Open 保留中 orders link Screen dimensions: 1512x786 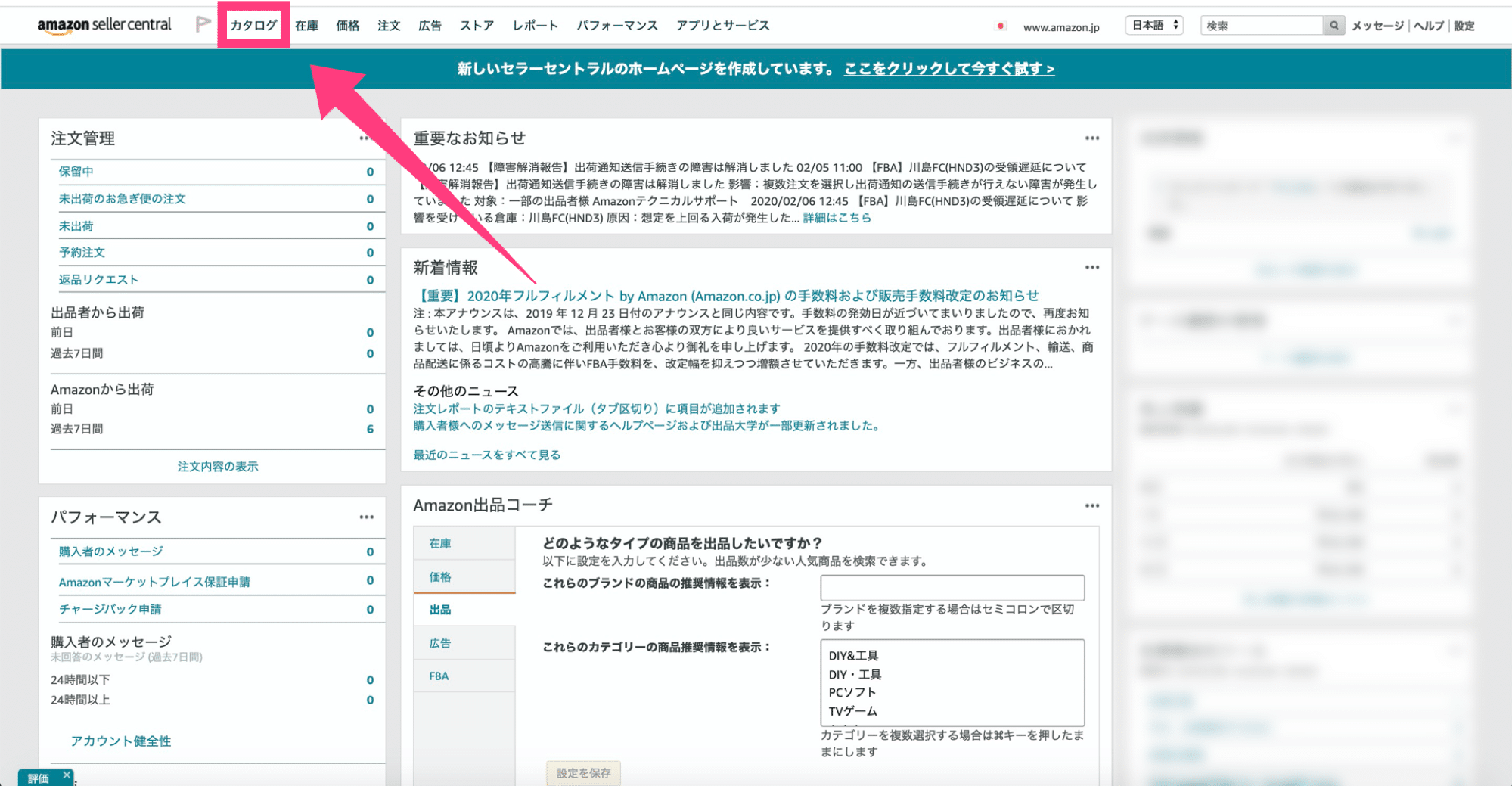point(76,172)
